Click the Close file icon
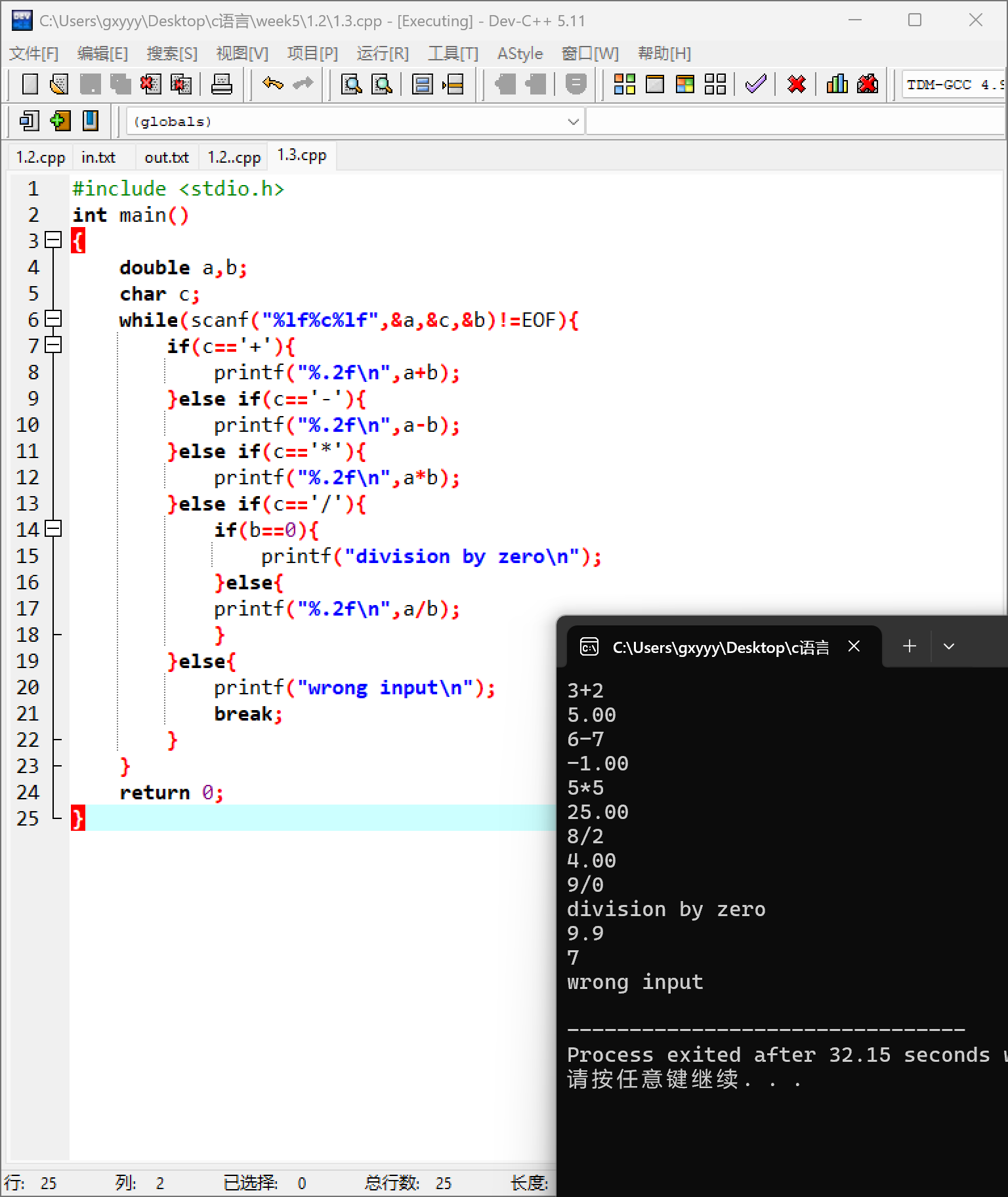The height and width of the screenshot is (1197, 1008). pyautogui.click(x=150, y=84)
